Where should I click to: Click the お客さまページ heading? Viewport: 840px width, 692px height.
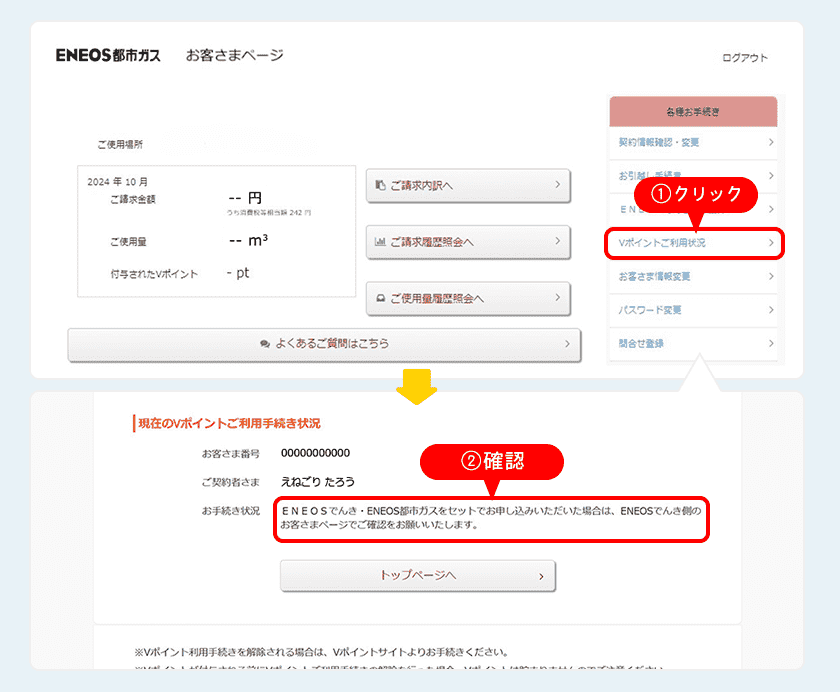click(x=235, y=55)
